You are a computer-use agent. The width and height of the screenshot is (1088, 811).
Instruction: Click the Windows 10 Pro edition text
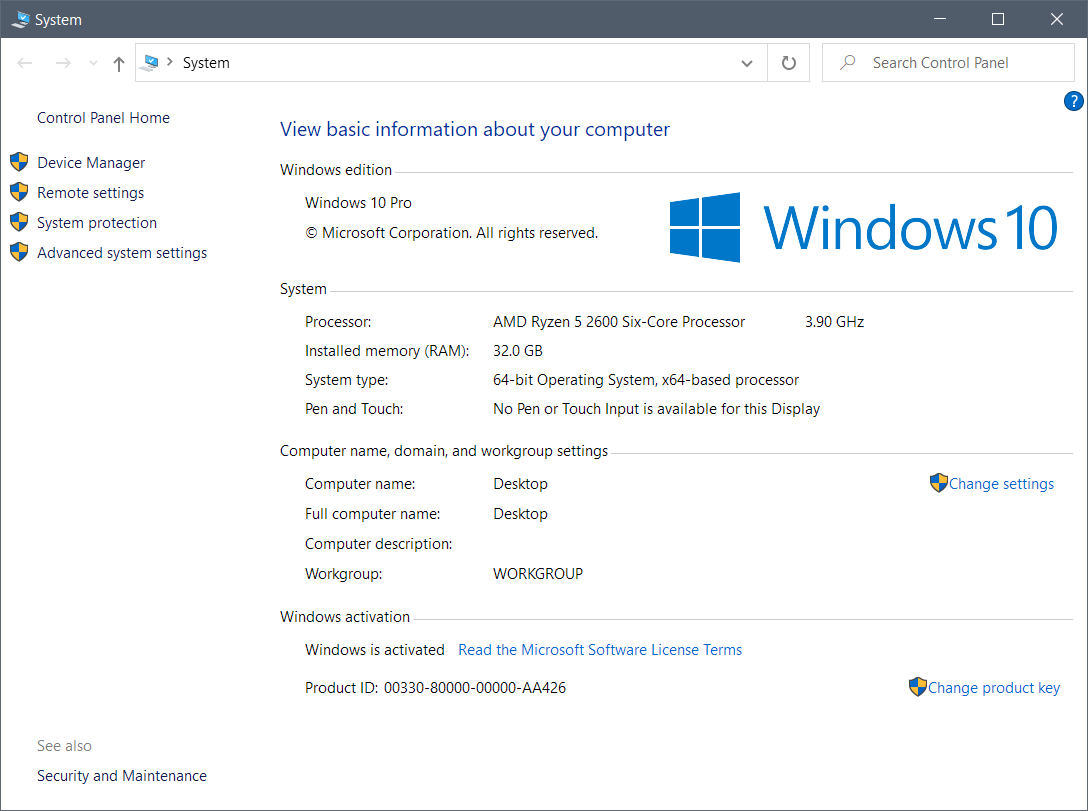(358, 203)
